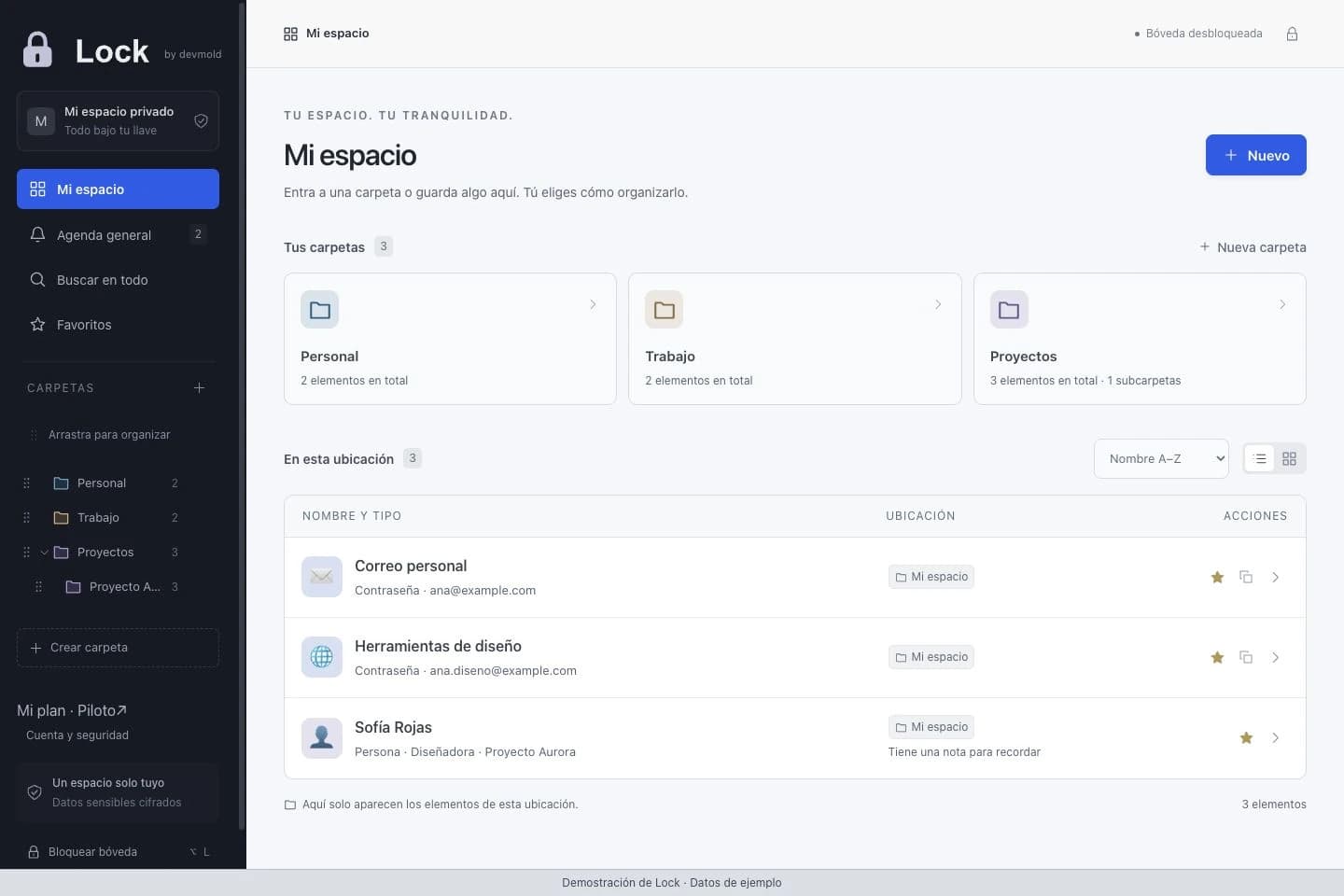Click the sidebar vertical scrollbar
The width and height of the screenshot is (1344, 896).
(x=242, y=415)
